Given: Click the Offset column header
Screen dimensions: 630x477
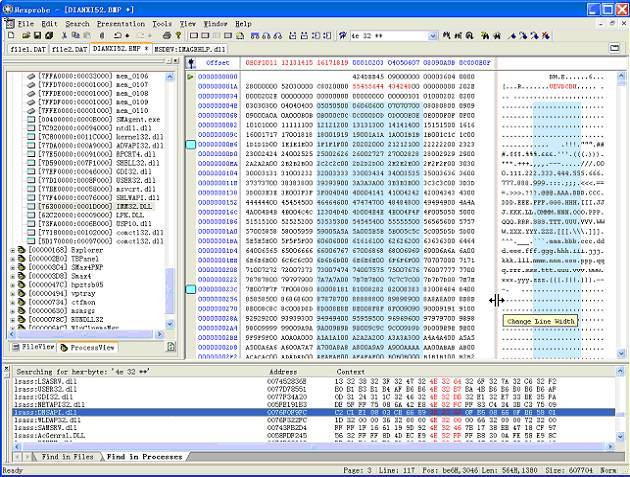Looking at the screenshot, I should tap(218, 63).
